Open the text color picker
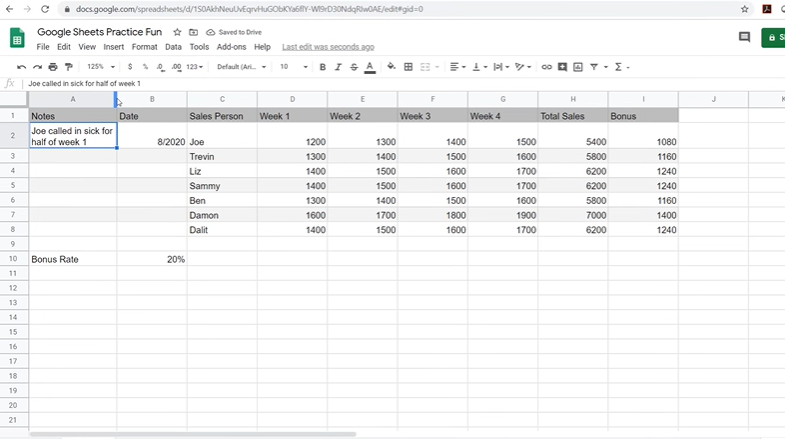The width and height of the screenshot is (785, 439). tap(370, 67)
